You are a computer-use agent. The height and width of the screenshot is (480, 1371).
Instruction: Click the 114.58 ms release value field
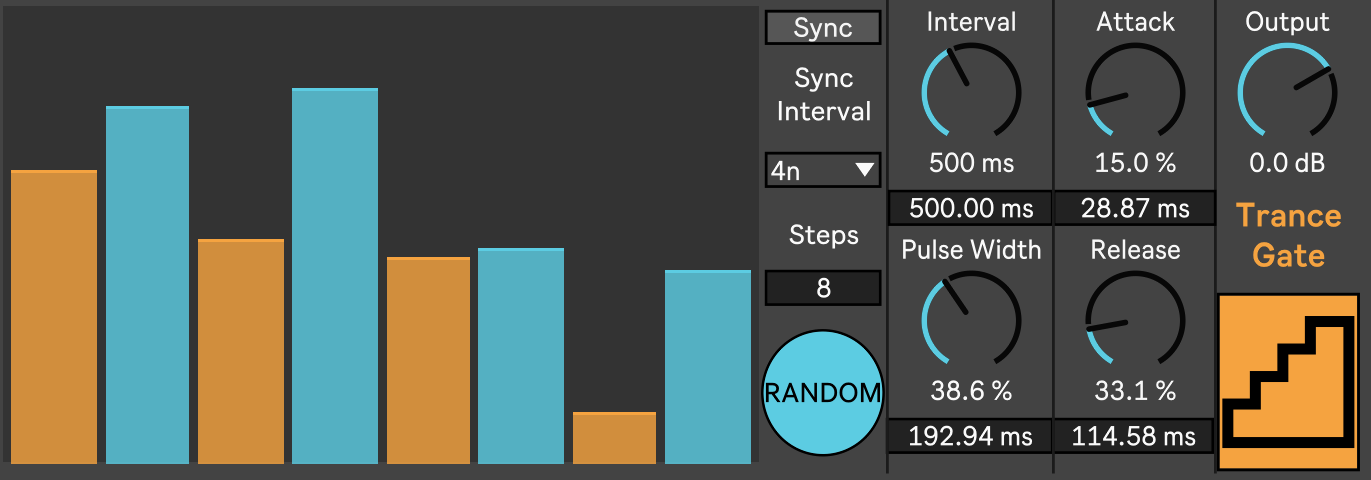coord(1135,436)
